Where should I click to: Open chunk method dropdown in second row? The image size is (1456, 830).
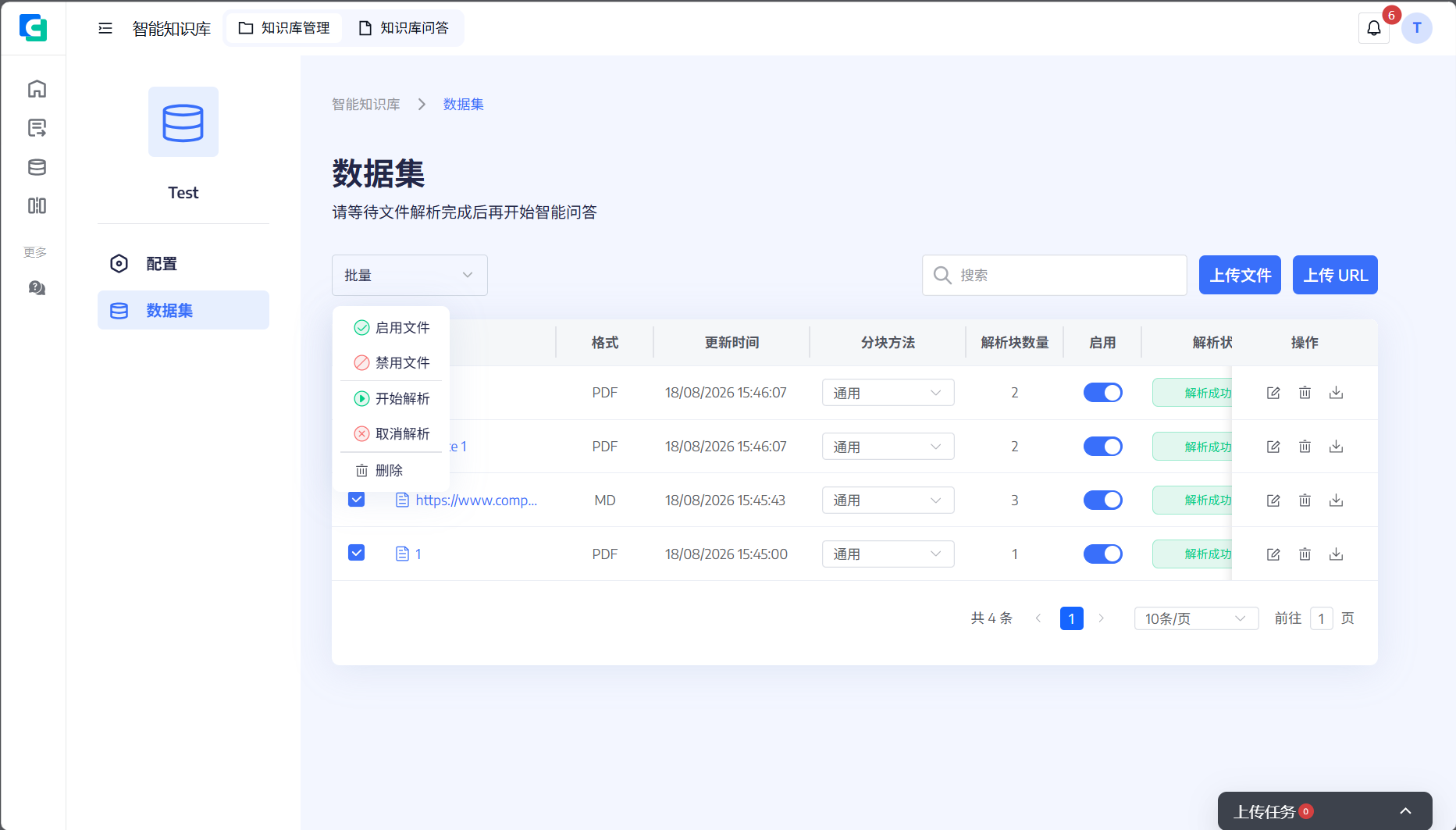tap(888, 447)
